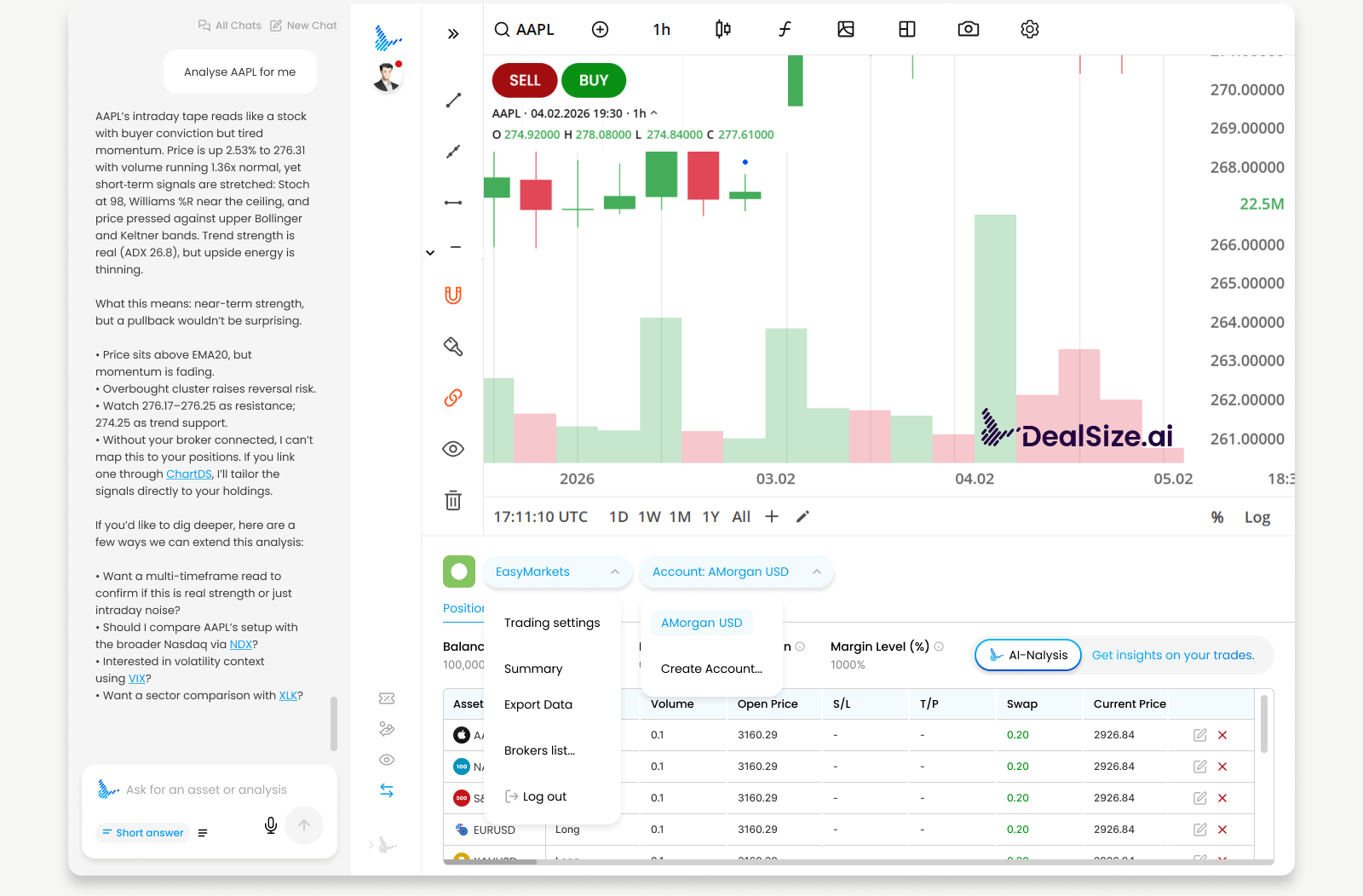Choose Summary in the broker menu

click(x=533, y=669)
